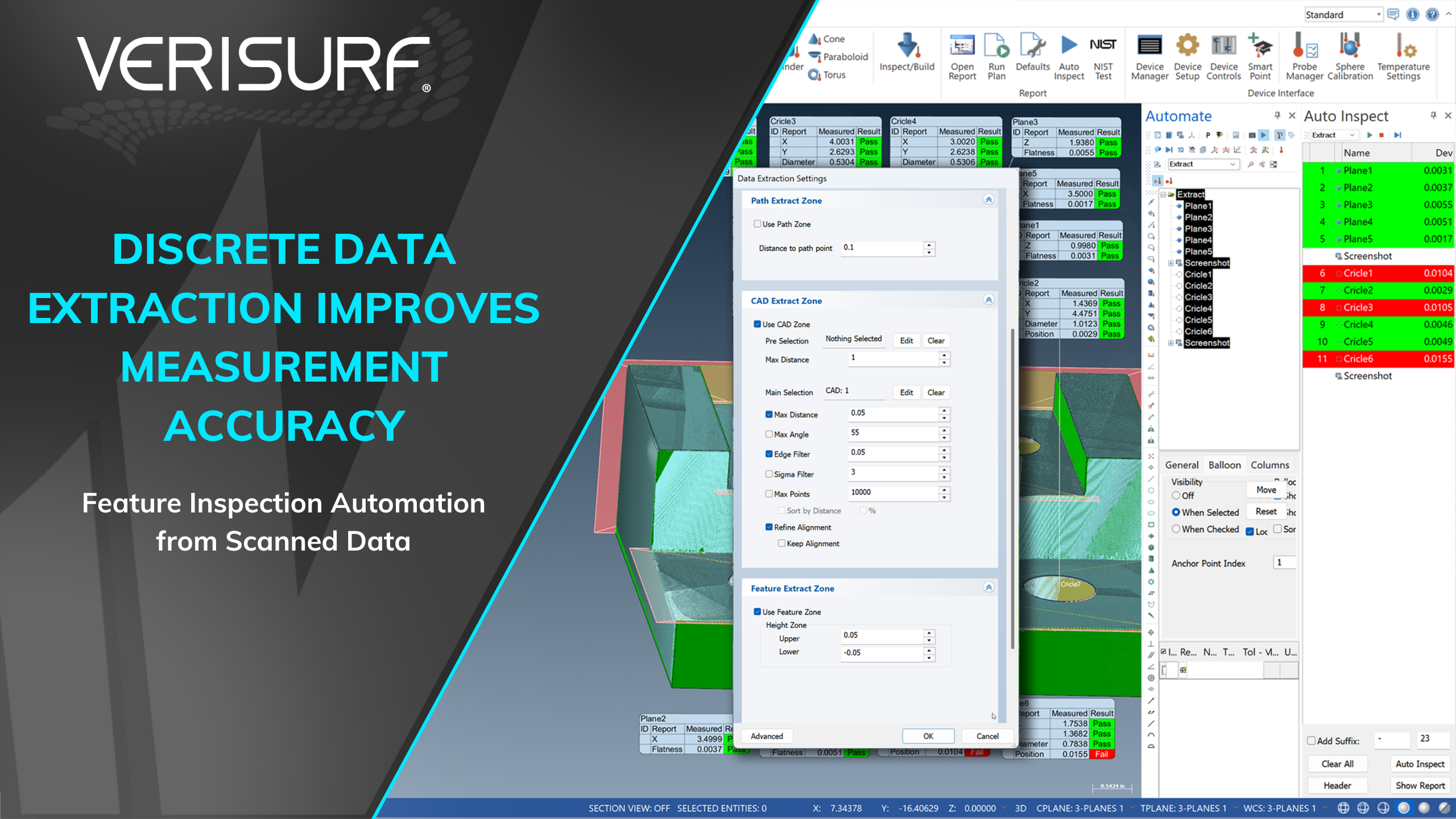Toggle Refine Alignment checkbox
Screen dimensions: 1456x819
click(x=769, y=527)
